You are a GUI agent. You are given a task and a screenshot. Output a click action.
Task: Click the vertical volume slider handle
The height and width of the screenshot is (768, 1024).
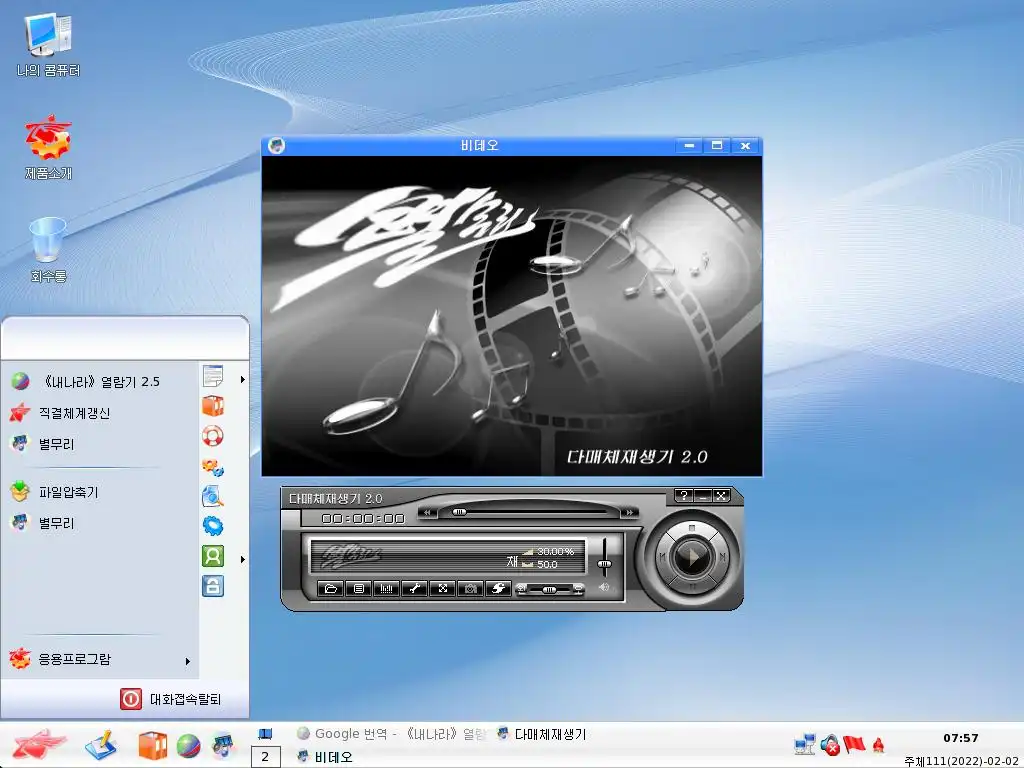click(605, 564)
